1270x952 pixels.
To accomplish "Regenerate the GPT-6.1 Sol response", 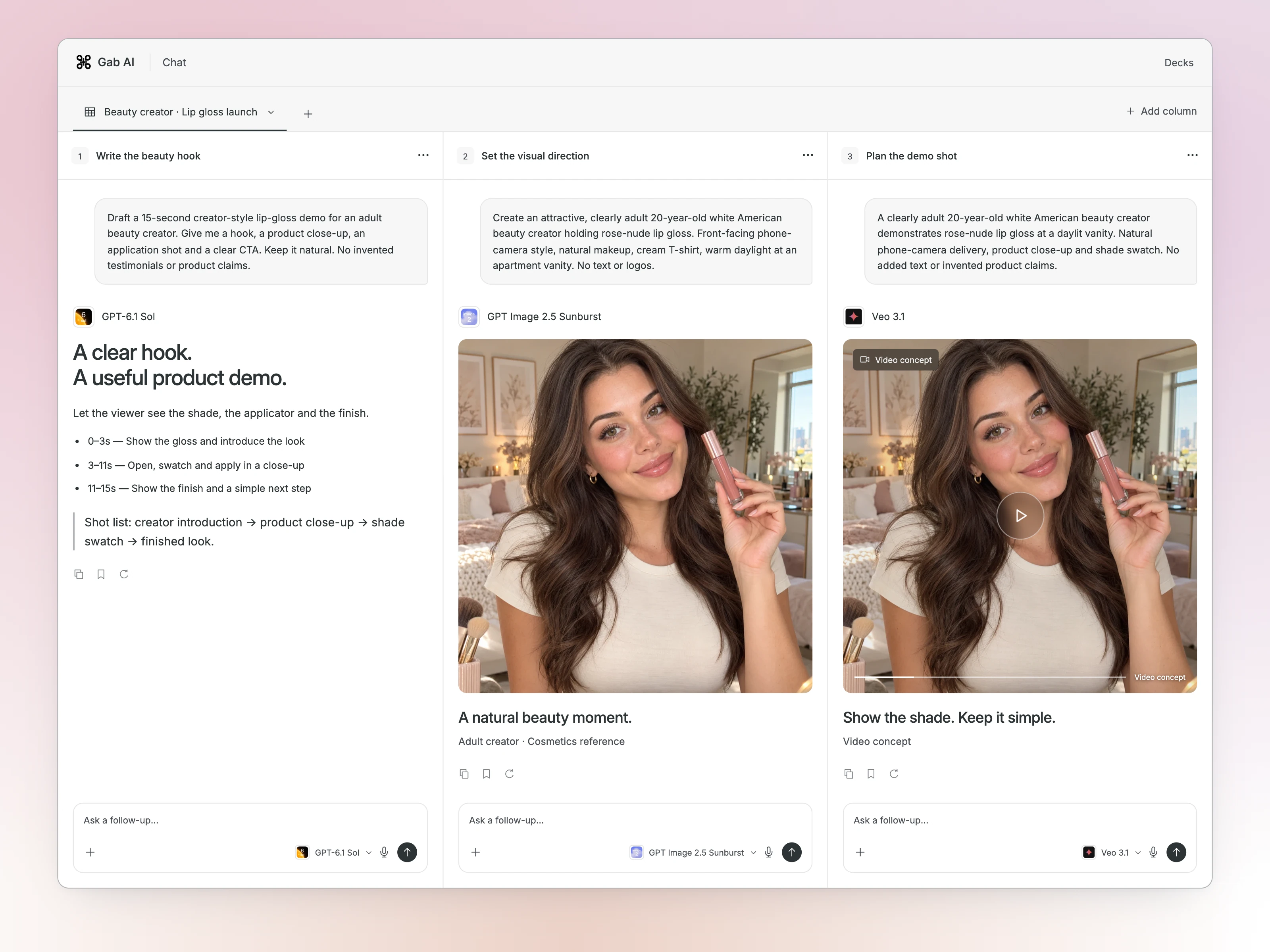I will (124, 574).
